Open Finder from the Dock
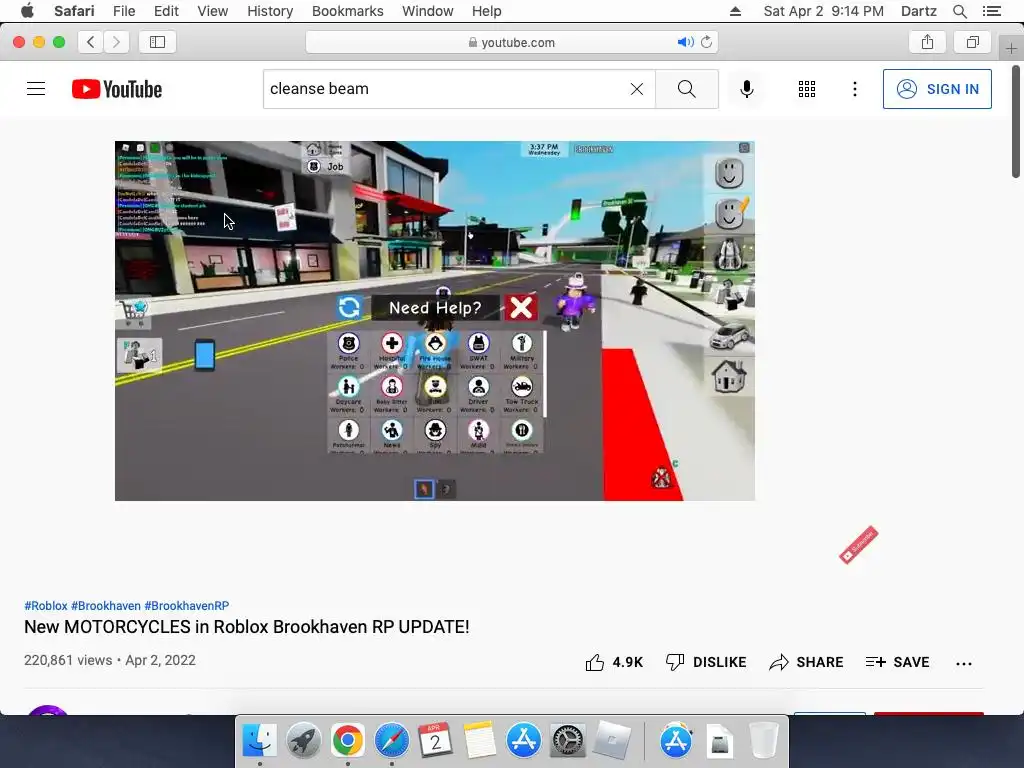The image size is (1024, 768). [259, 741]
